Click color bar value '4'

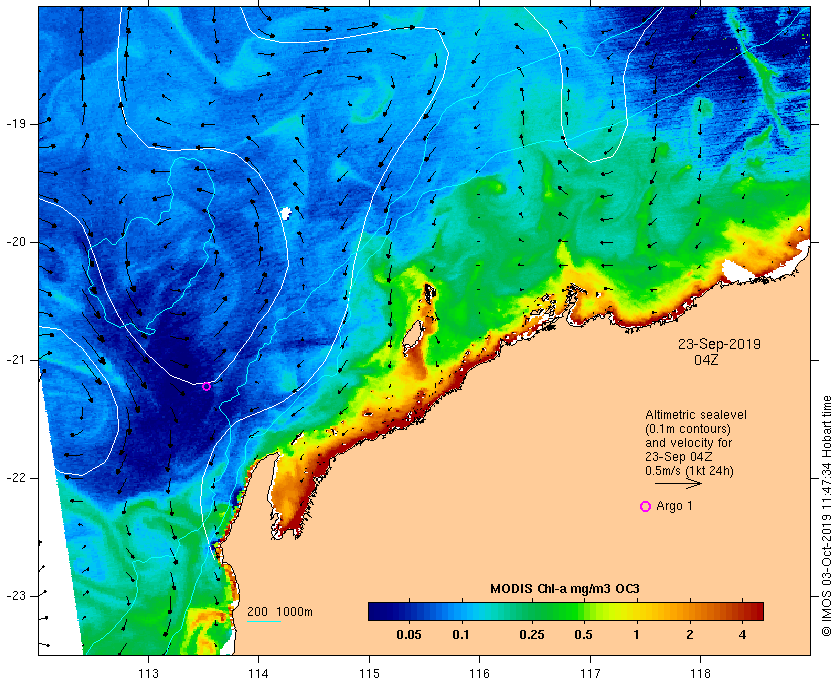[742, 635]
